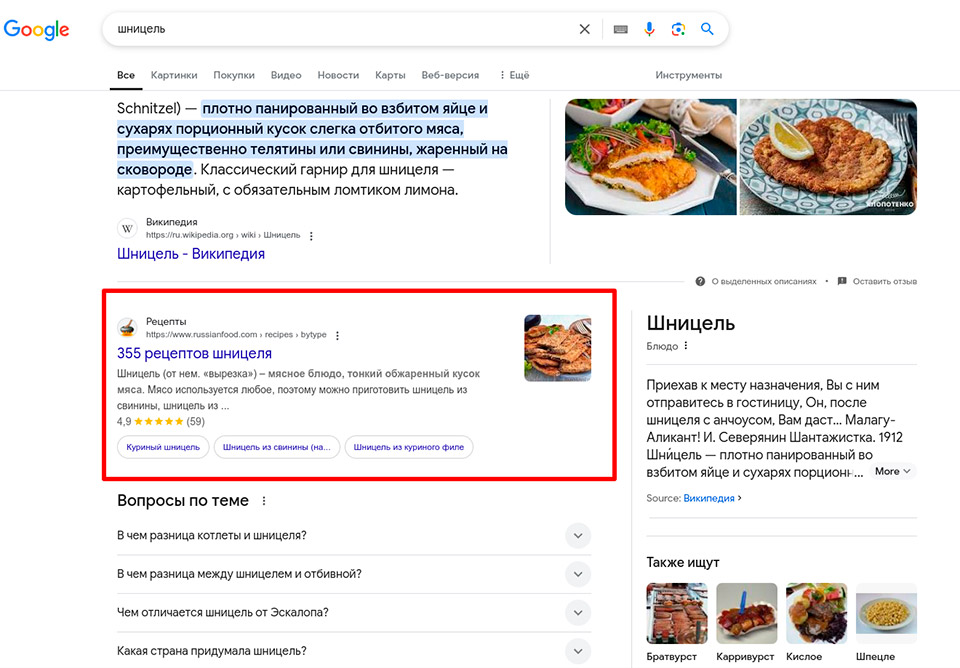Expand description with the More button

[892, 471]
